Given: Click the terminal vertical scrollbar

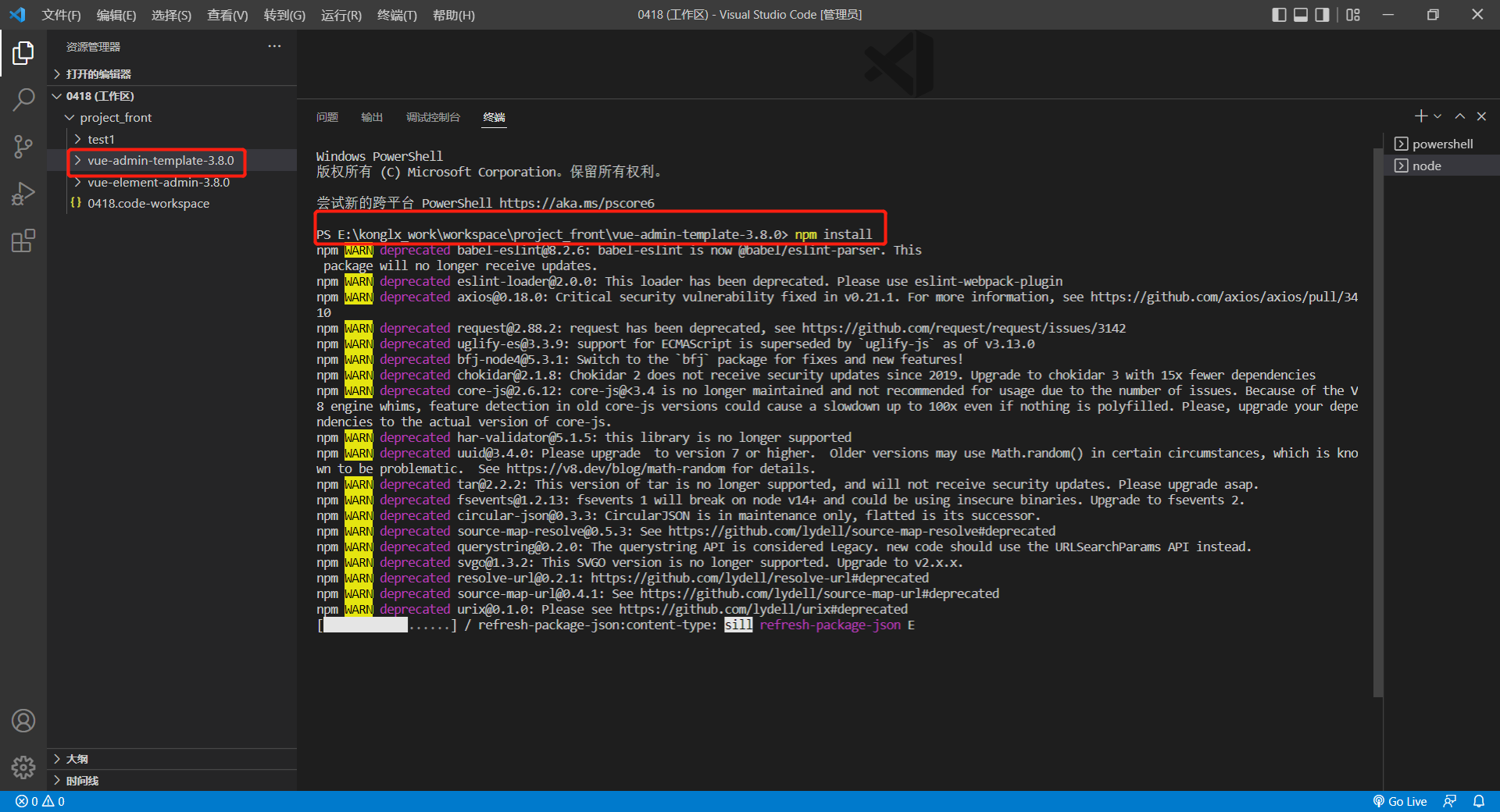Looking at the screenshot, I should pyautogui.click(x=1378, y=414).
